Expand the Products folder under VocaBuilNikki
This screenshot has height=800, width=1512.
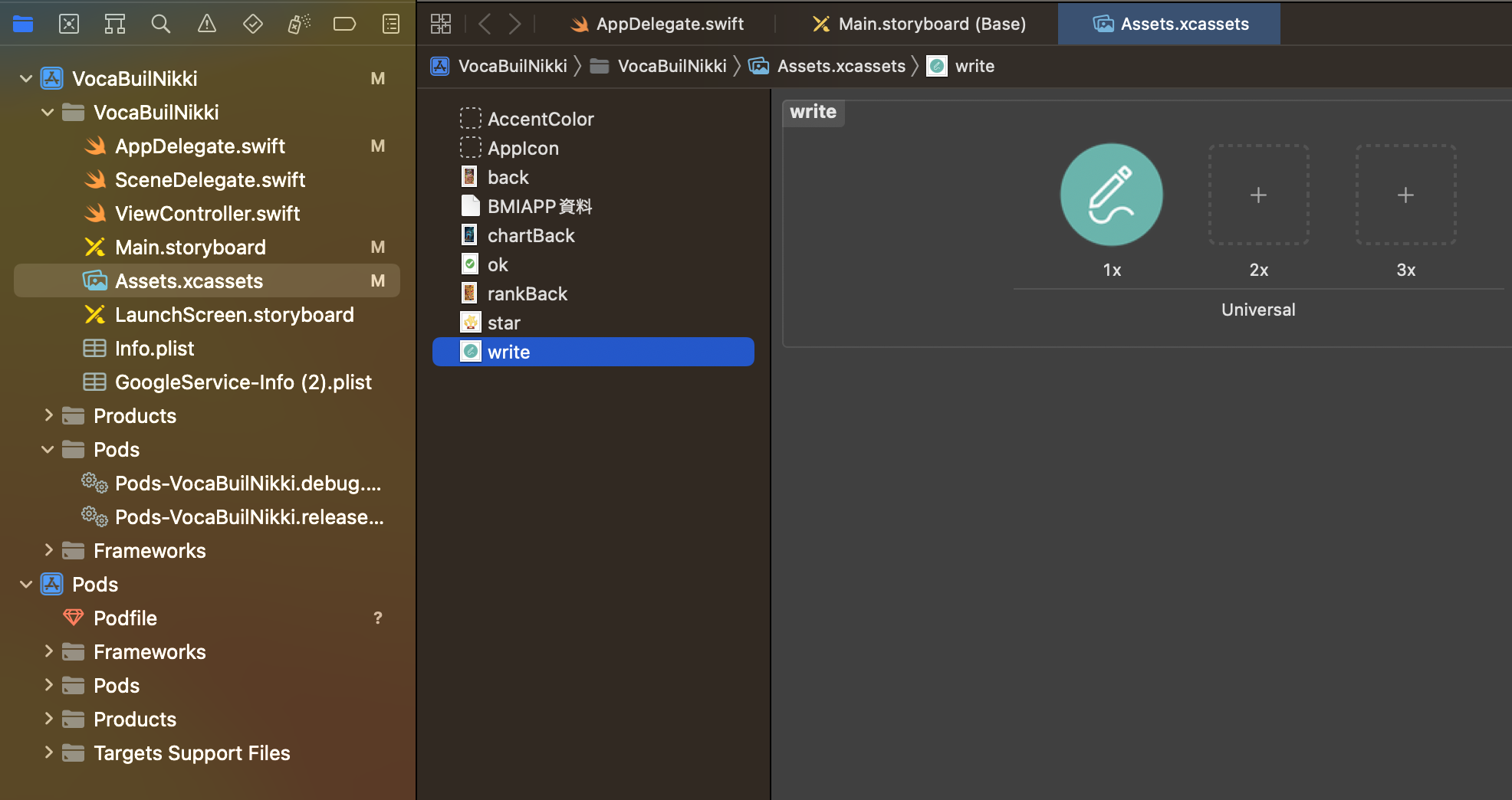pos(48,416)
